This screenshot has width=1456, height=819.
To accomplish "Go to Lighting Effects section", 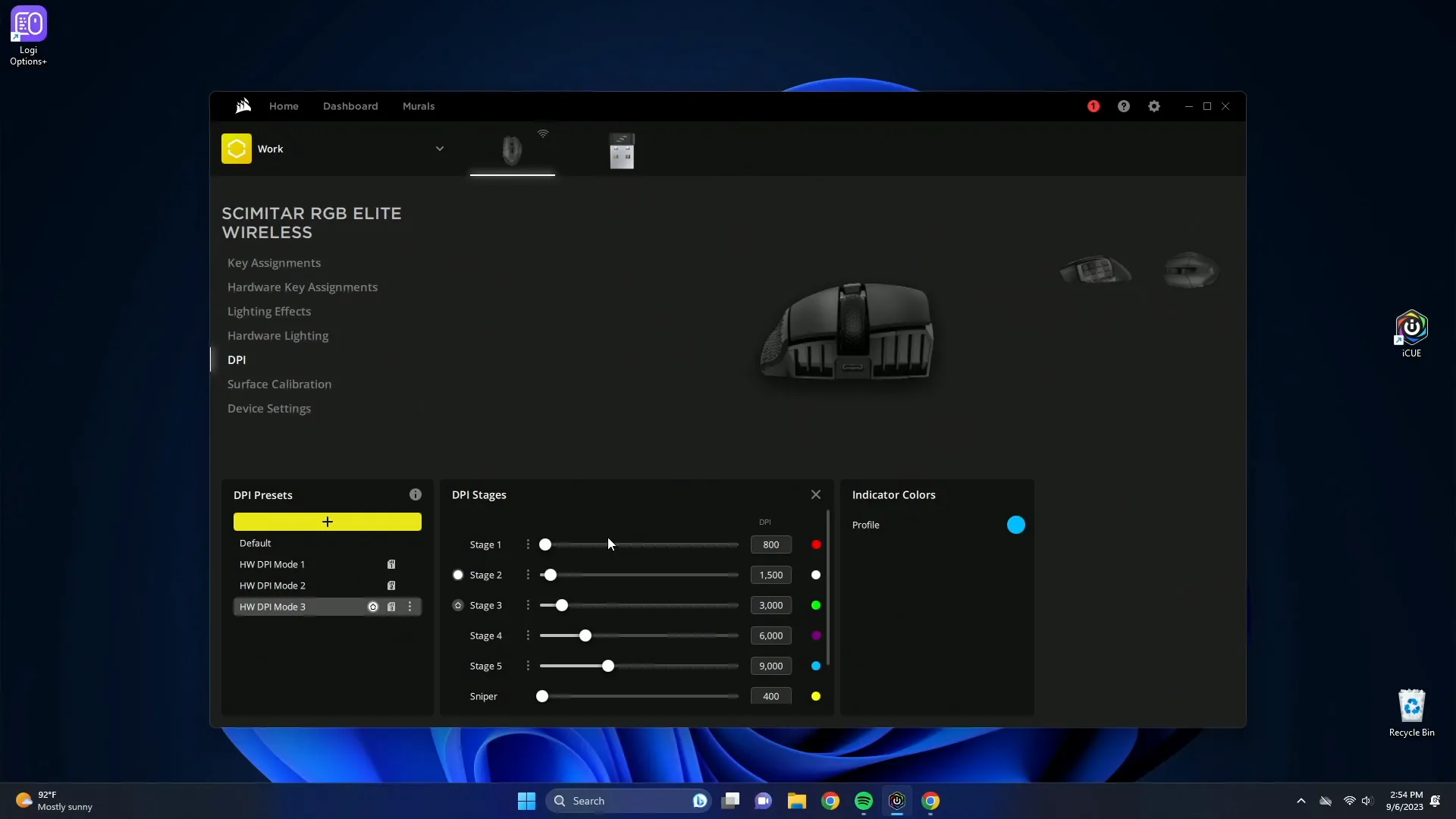I will (x=269, y=312).
